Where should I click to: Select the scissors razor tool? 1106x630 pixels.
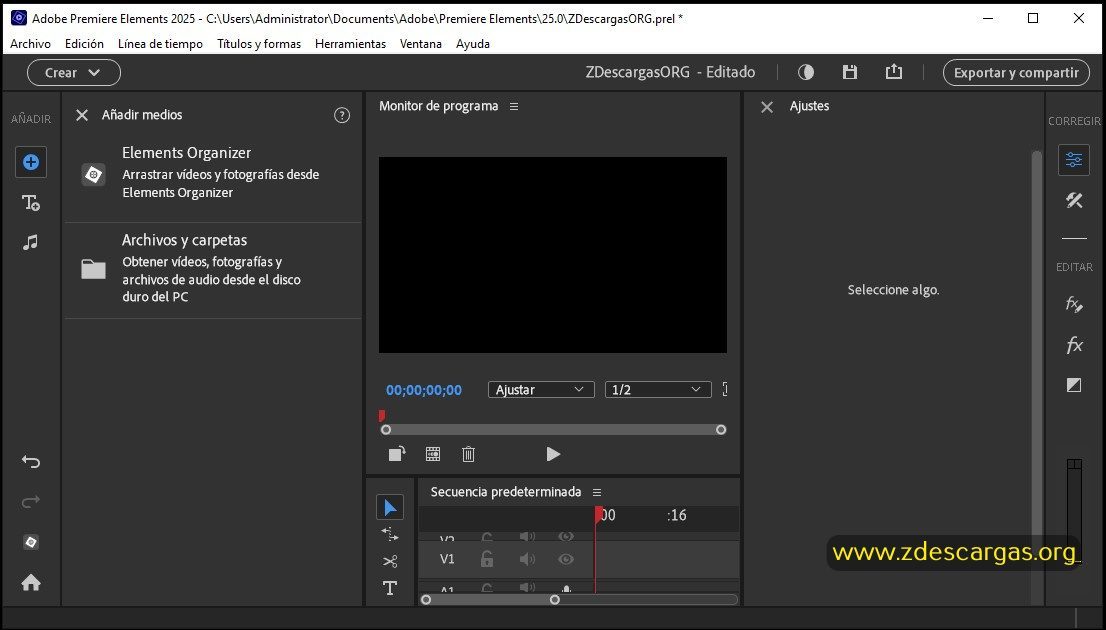point(390,562)
